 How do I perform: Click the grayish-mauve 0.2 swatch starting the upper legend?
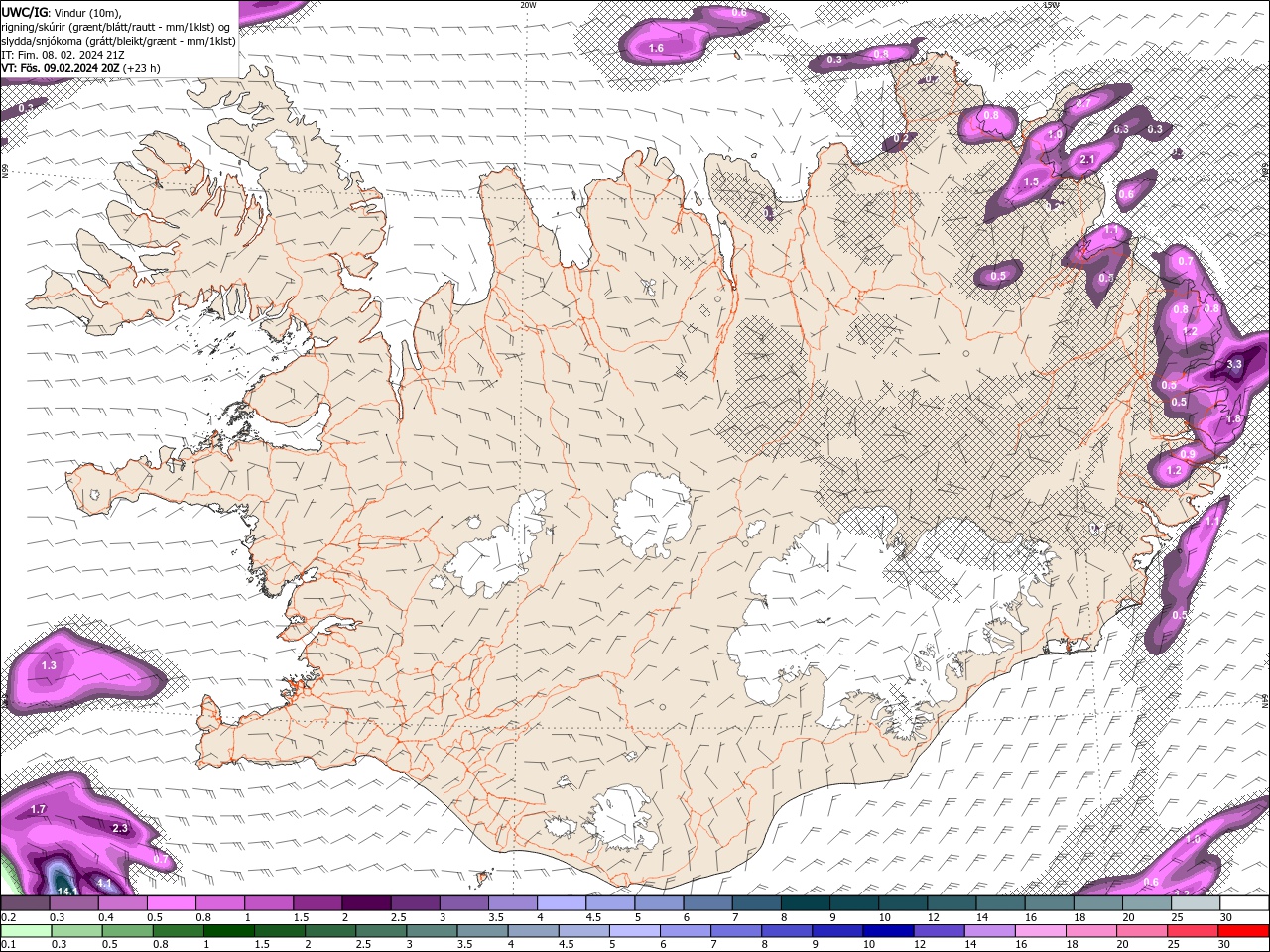25,902
